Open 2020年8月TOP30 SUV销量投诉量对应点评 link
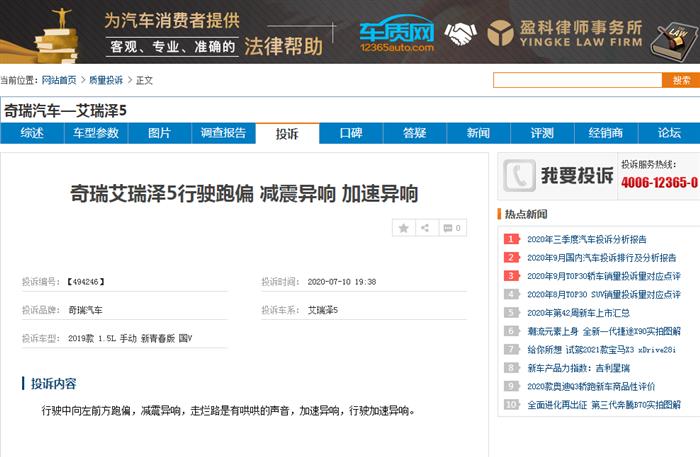 (604, 295)
